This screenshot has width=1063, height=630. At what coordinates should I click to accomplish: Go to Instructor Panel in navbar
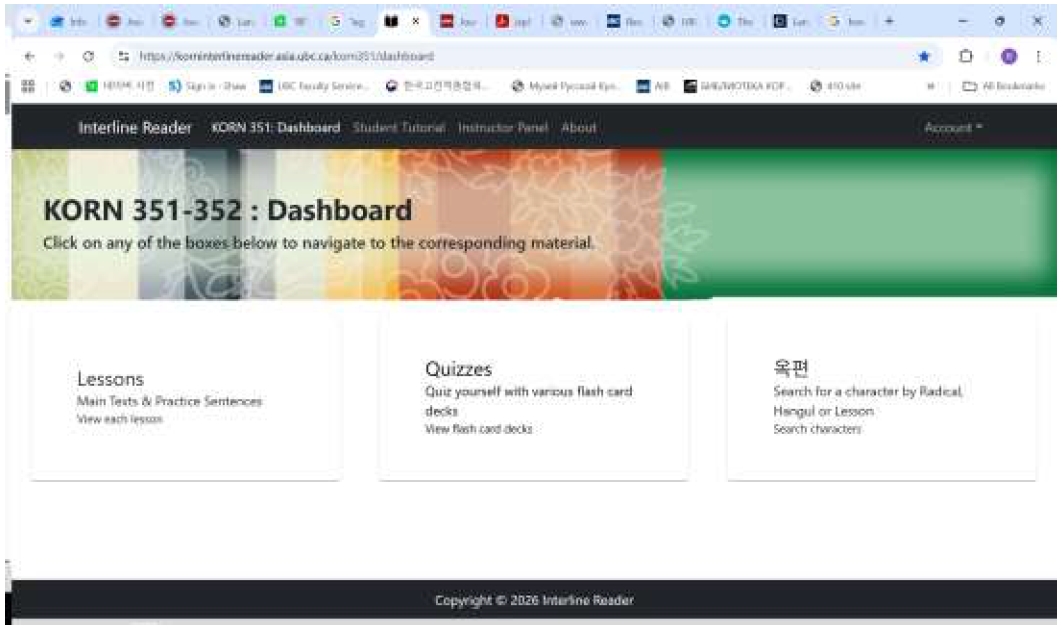click(503, 128)
